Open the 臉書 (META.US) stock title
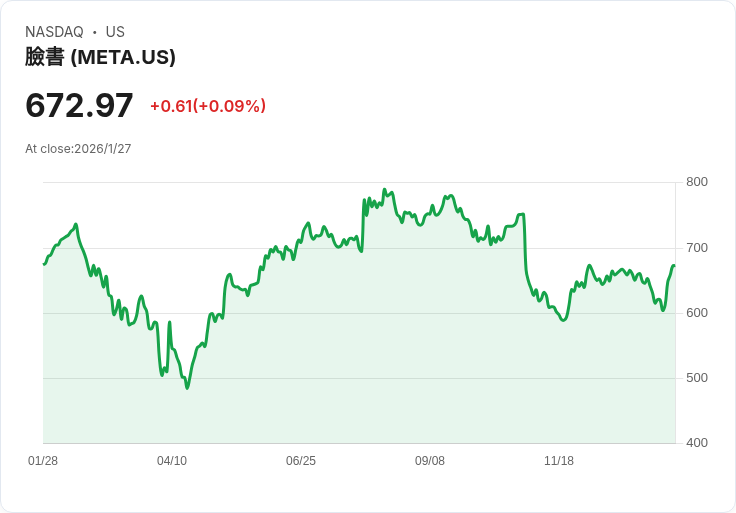The height and width of the screenshot is (513, 736). 100,57
